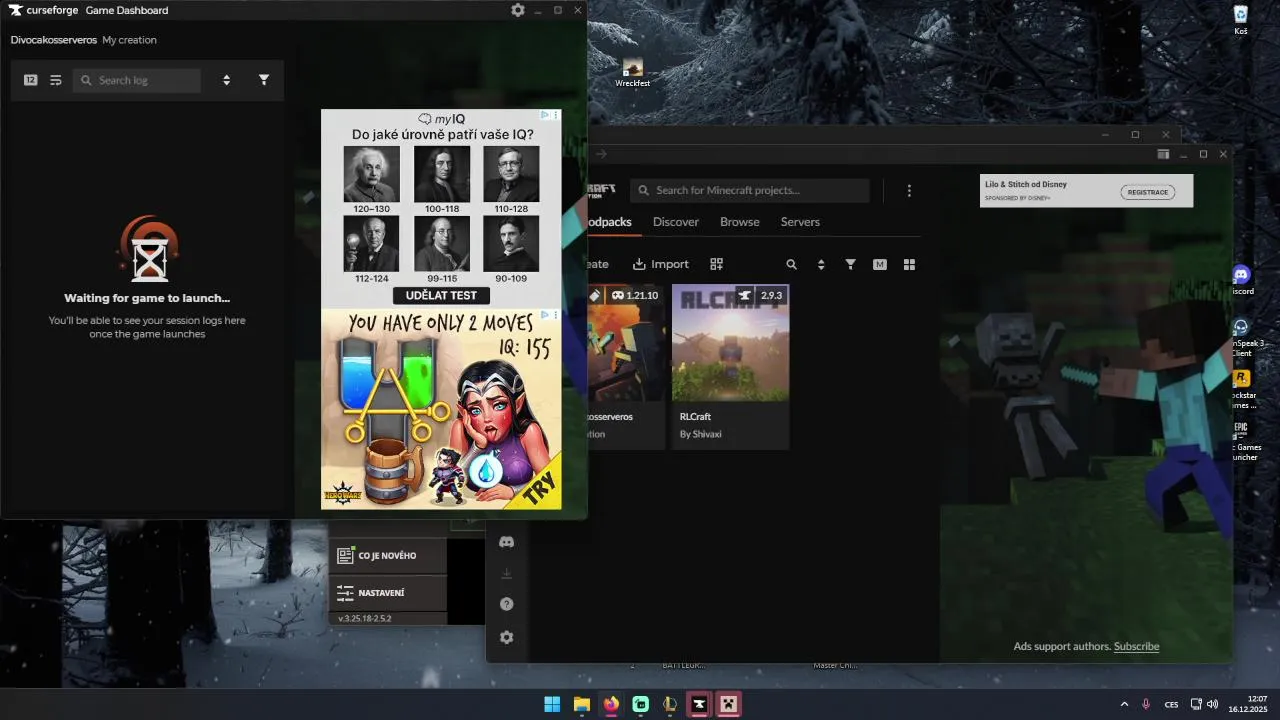Click the microphone icon in system tray

(1146, 704)
